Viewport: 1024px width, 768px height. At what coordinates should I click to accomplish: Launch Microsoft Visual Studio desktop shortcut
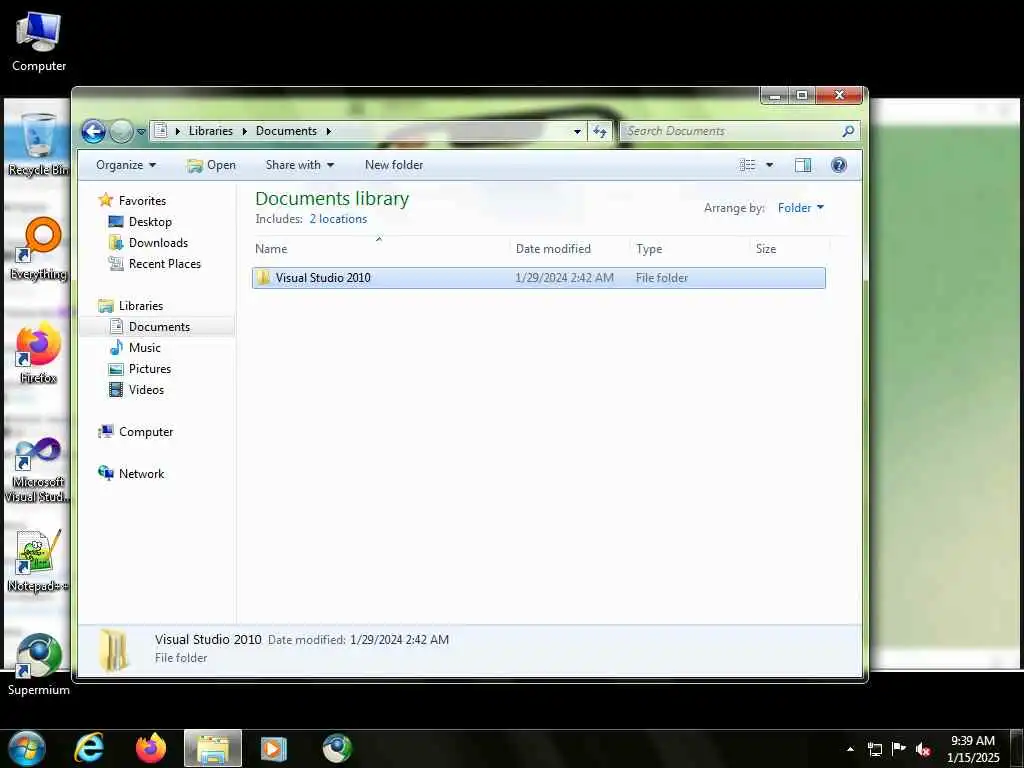click(x=39, y=470)
